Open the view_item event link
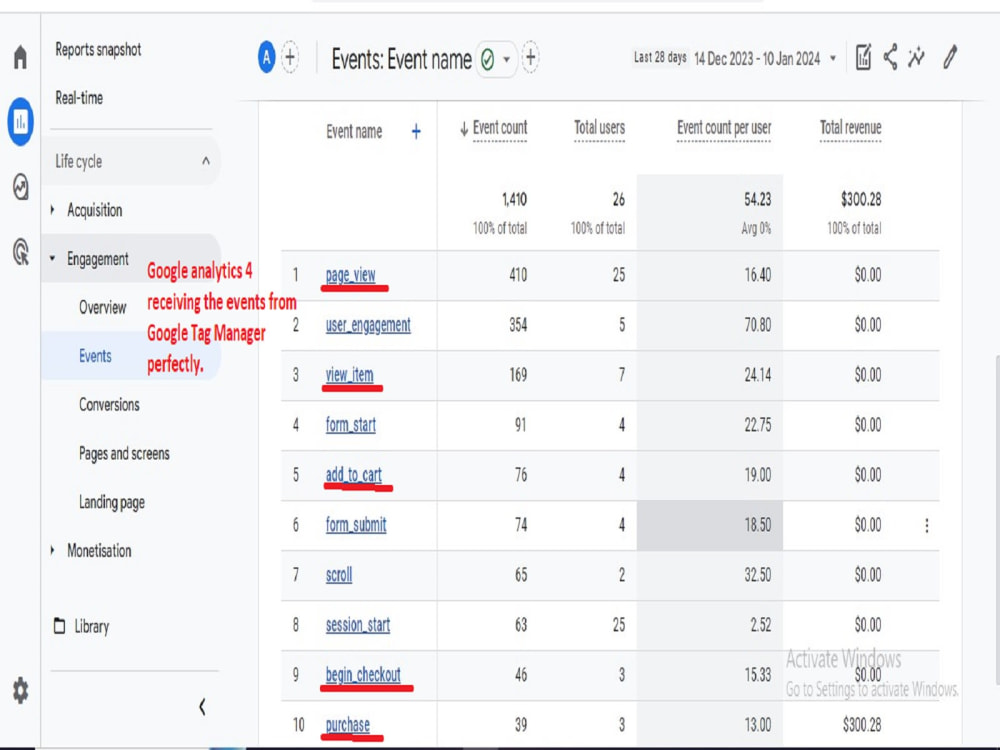This screenshot has height=750, width=1000. click(349, 374)
